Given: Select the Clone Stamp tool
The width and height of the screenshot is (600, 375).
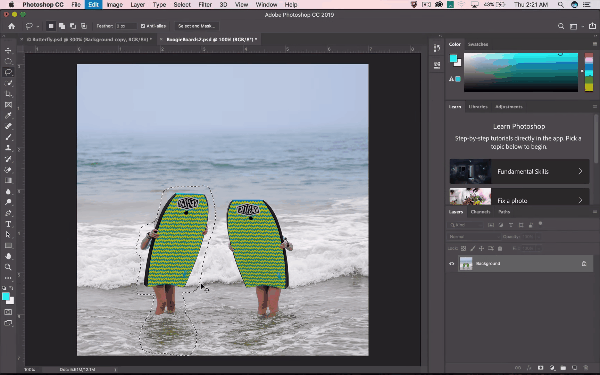Looking at the screenshot, I should [8, 148].
